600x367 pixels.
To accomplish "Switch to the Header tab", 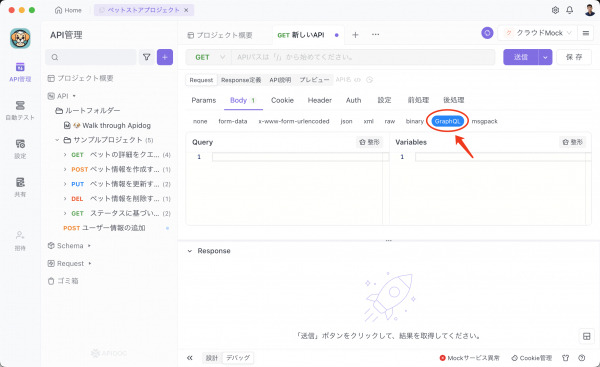I will tap(320, 100).
